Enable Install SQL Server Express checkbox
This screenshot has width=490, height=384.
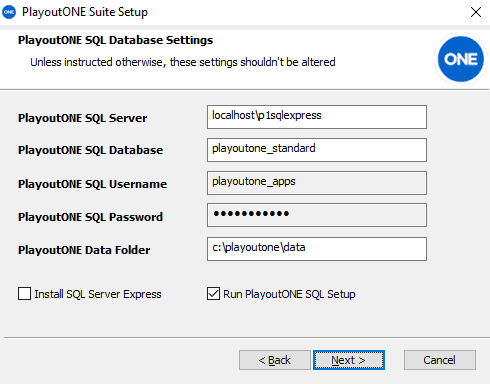point(24,294)
